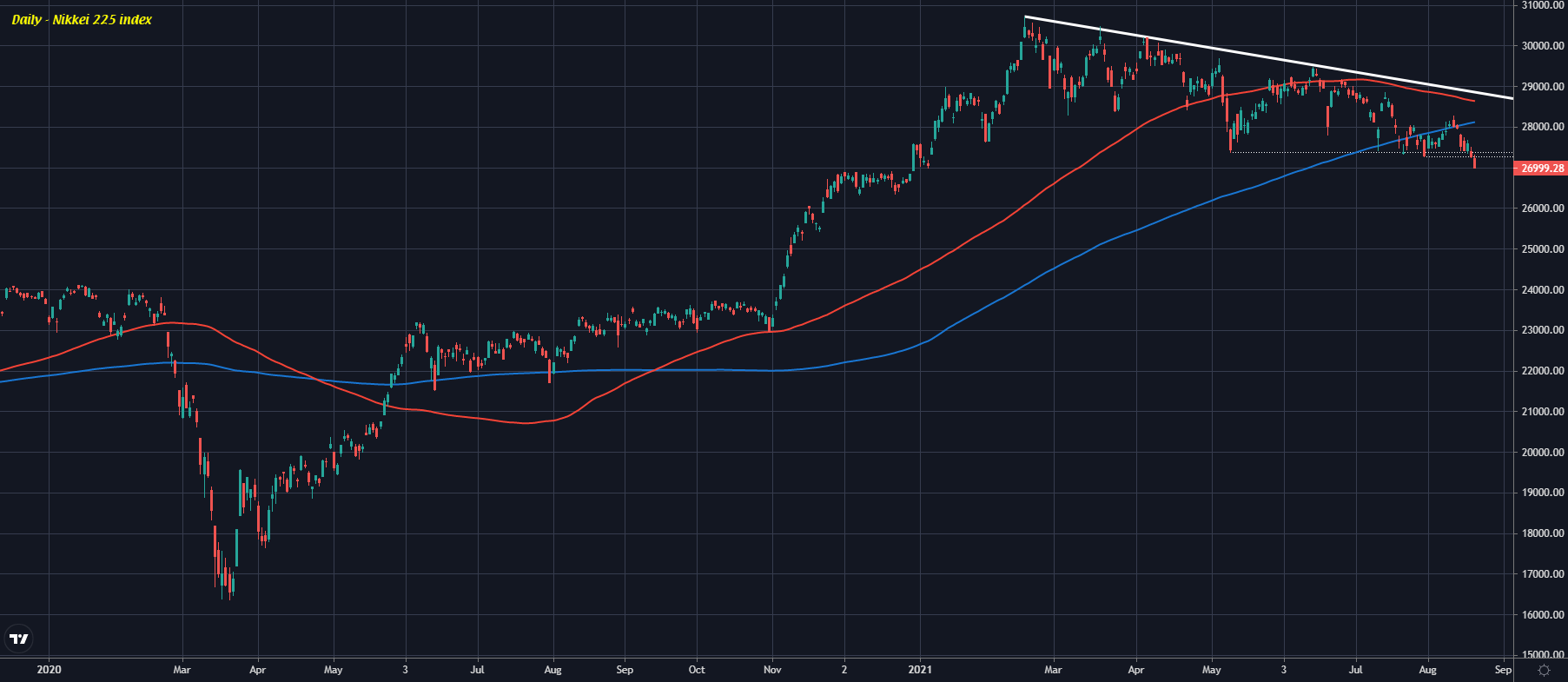Screen dimensions: 1568x682
Task: Select the 31000.00 price axis label
Action: click(1544, 5)
